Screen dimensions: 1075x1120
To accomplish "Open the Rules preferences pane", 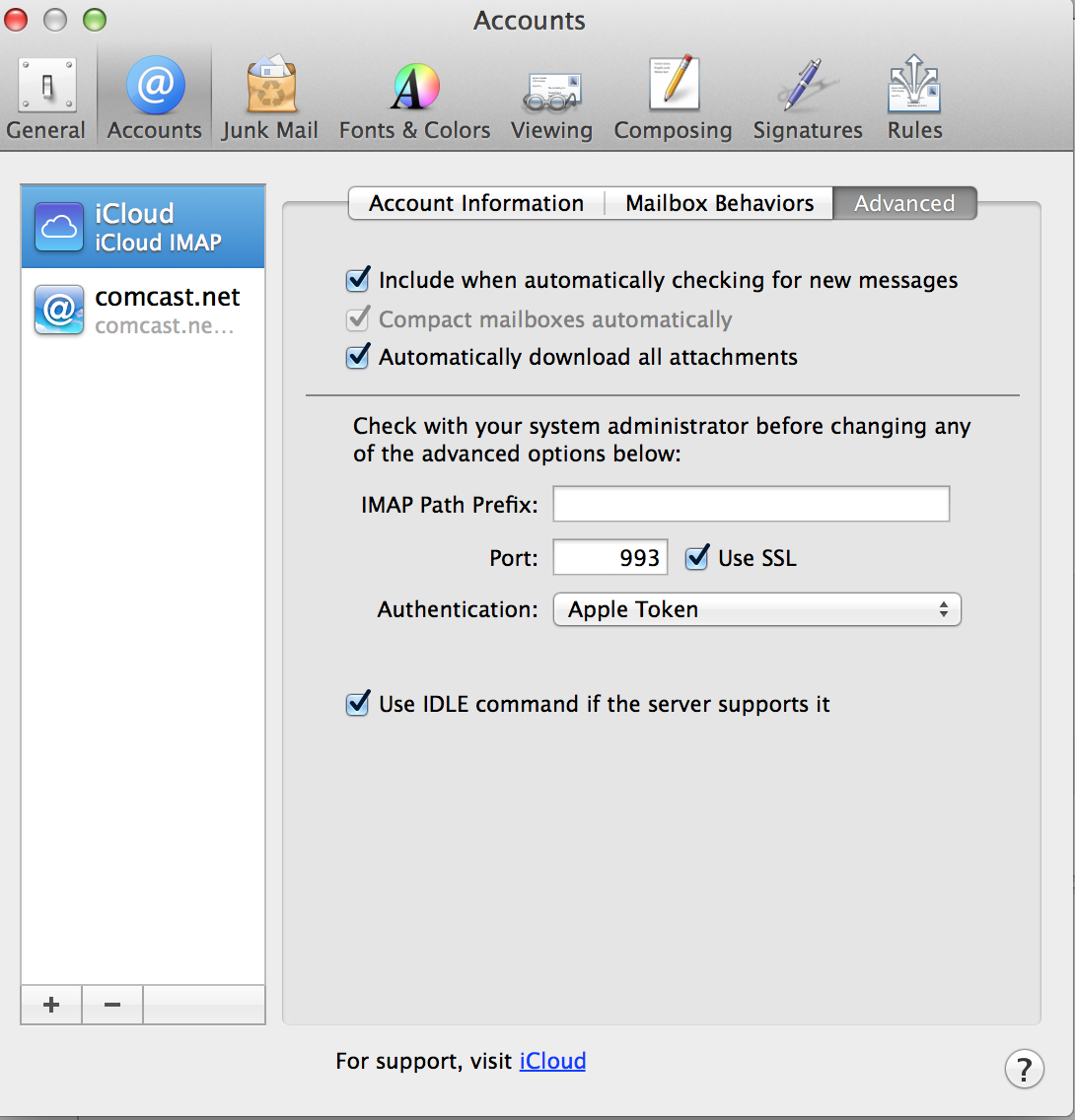I will click(914, 99).
